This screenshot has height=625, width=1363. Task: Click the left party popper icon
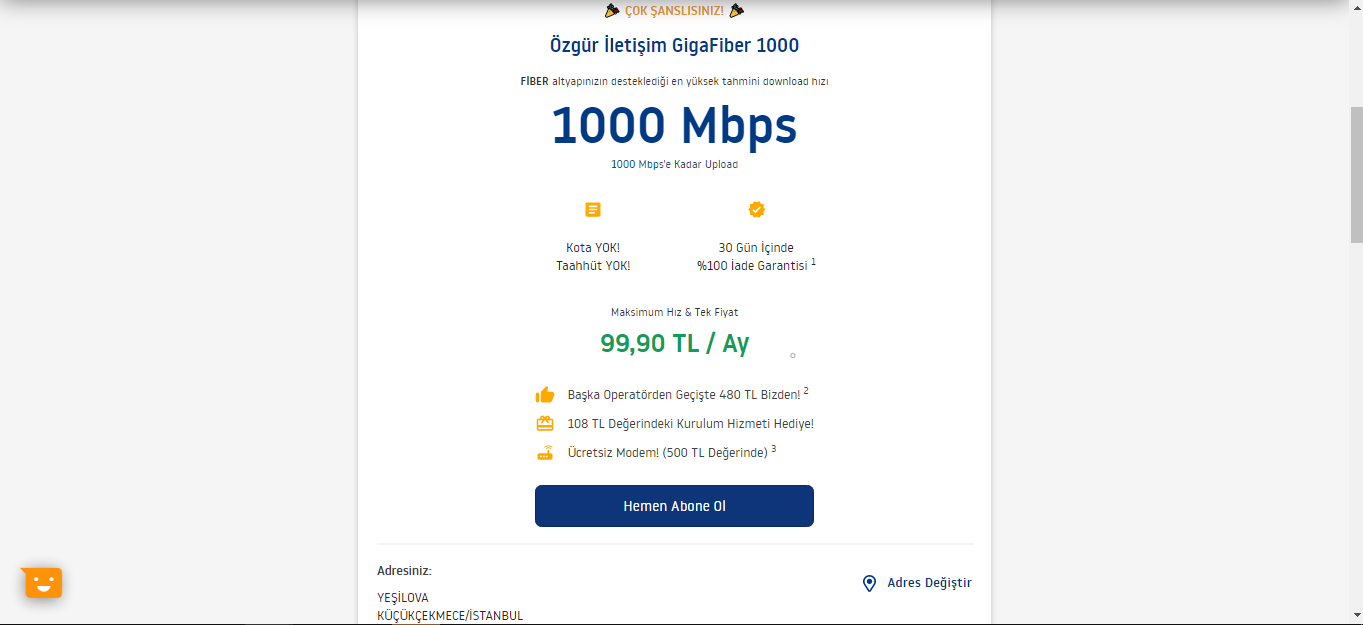click(x=612, y=11)
